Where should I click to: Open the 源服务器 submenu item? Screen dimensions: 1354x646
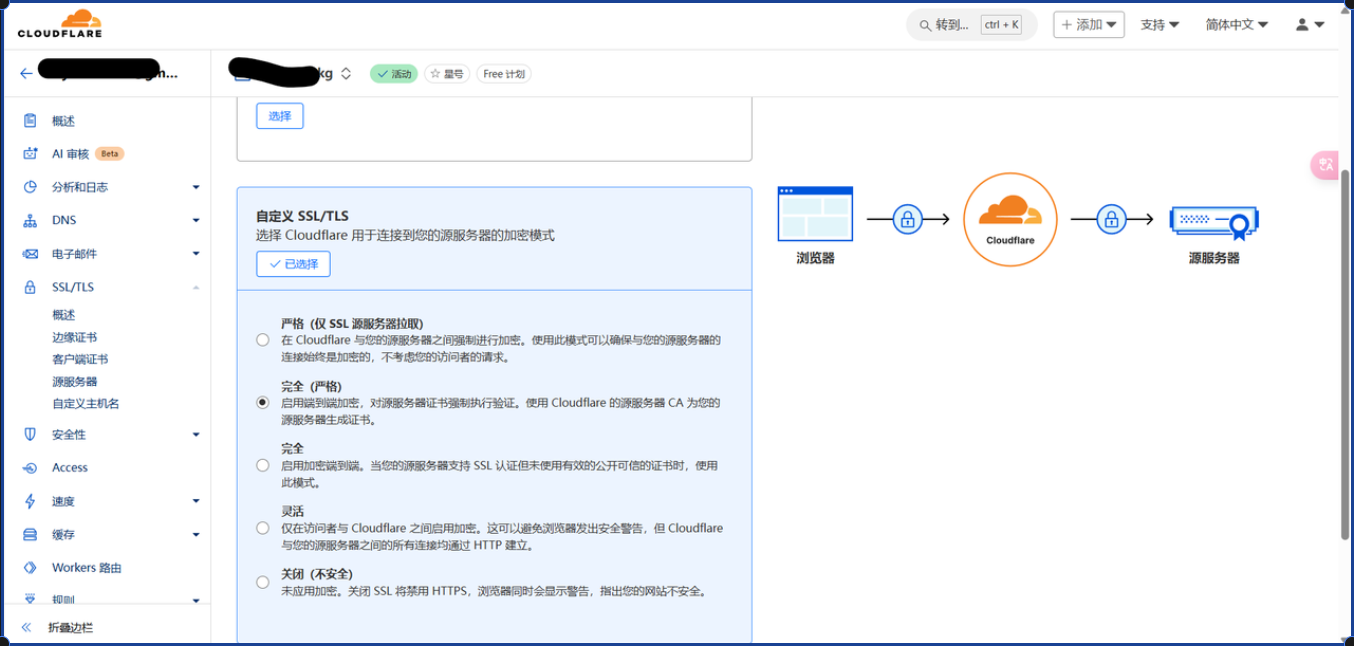pos(75,382)
